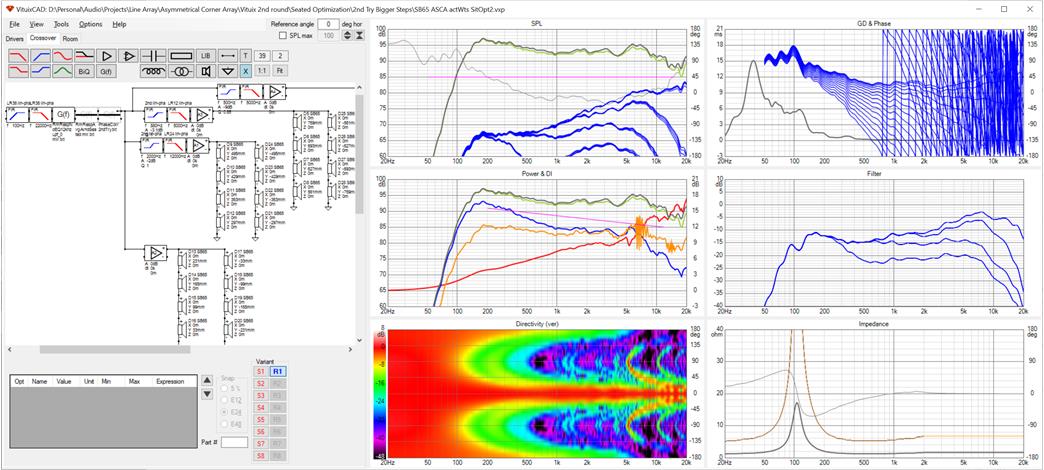
Task: Add the green peak filter block
Action: (62, 71)
